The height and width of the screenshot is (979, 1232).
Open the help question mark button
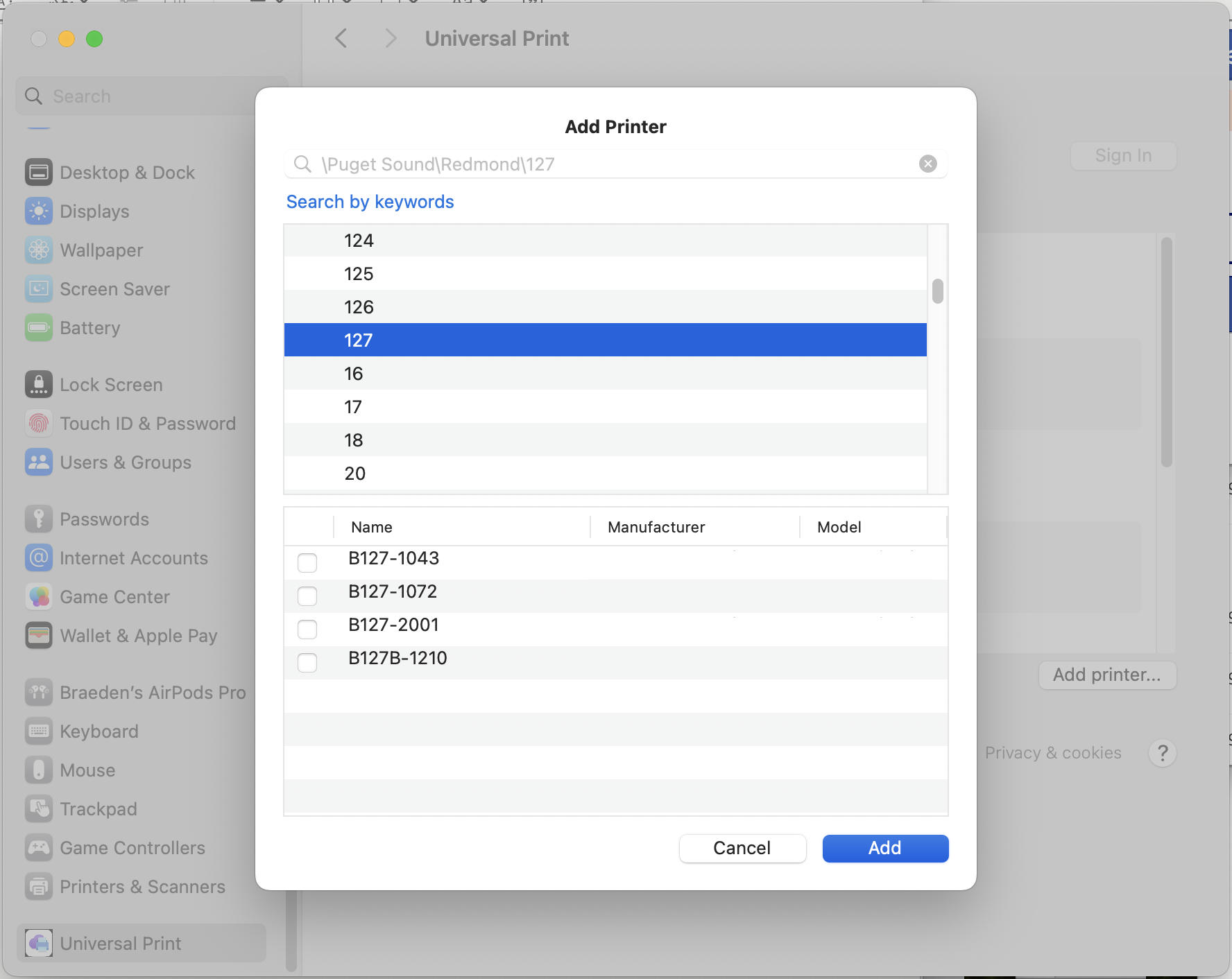pyautogui.click(x=1163, y=753)
